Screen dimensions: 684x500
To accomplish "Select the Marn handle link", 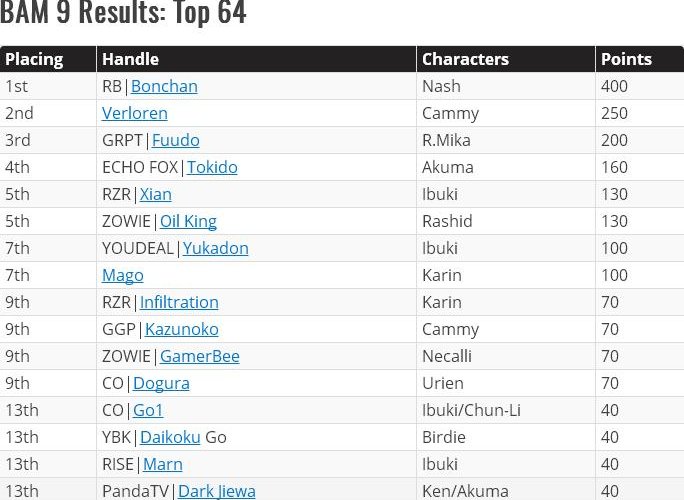I will [x=162, y=464].
